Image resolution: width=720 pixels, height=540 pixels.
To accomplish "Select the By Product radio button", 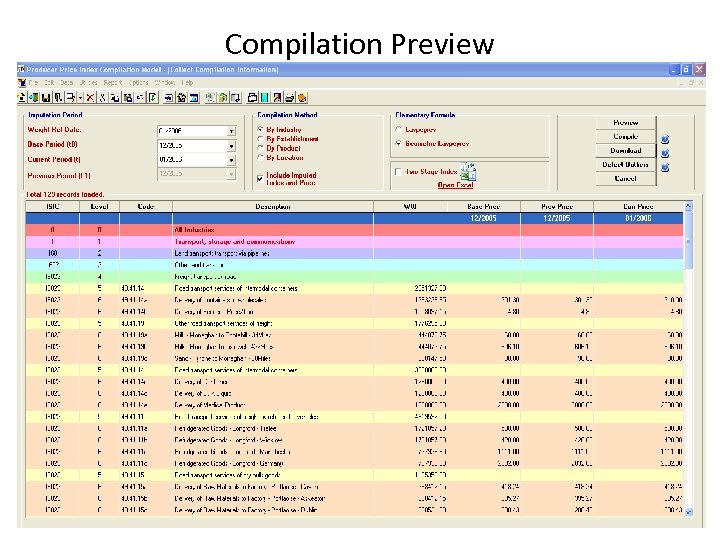I will [x=260, y=148].
